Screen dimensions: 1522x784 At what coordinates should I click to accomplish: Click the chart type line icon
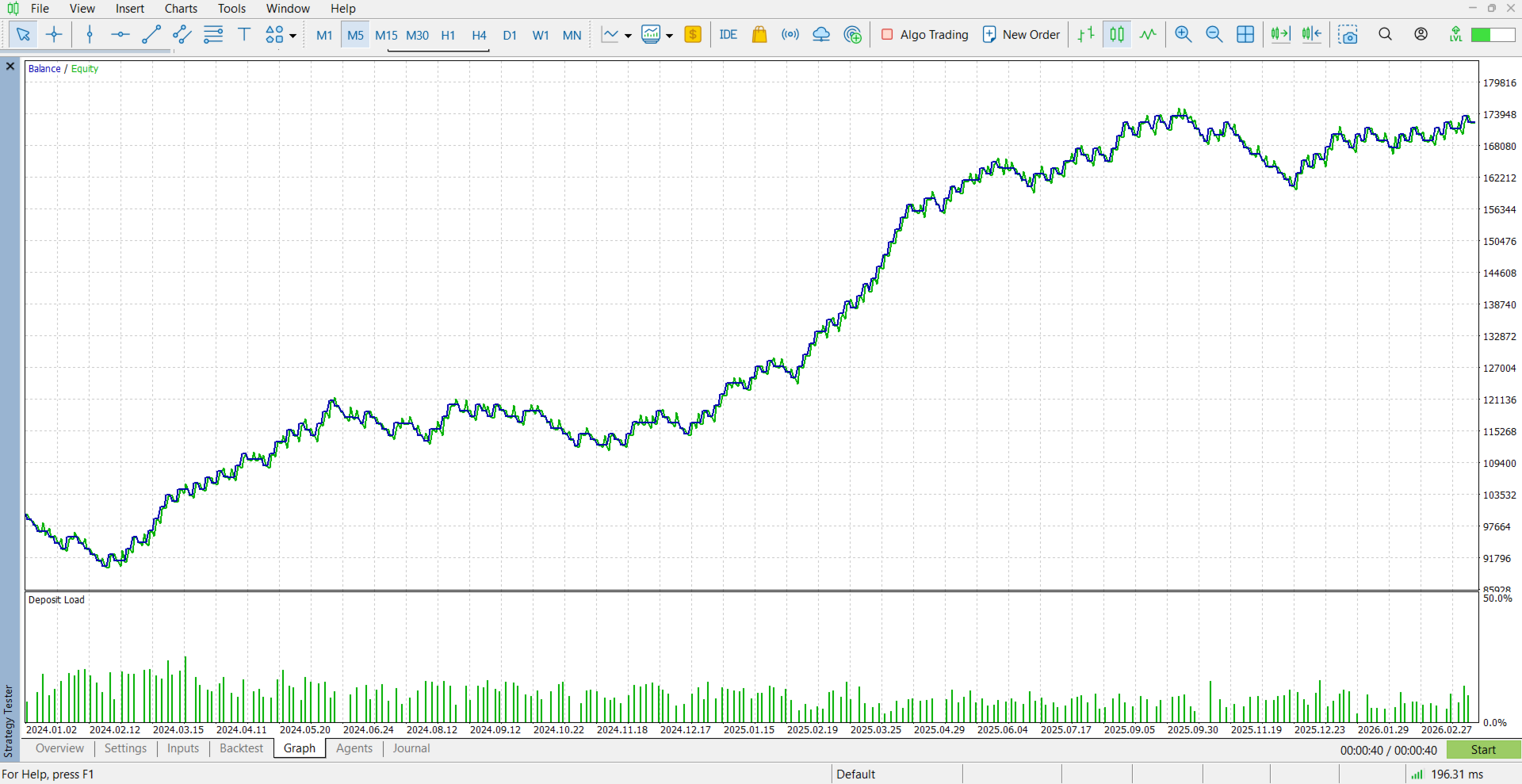click(x=610, y=34)
